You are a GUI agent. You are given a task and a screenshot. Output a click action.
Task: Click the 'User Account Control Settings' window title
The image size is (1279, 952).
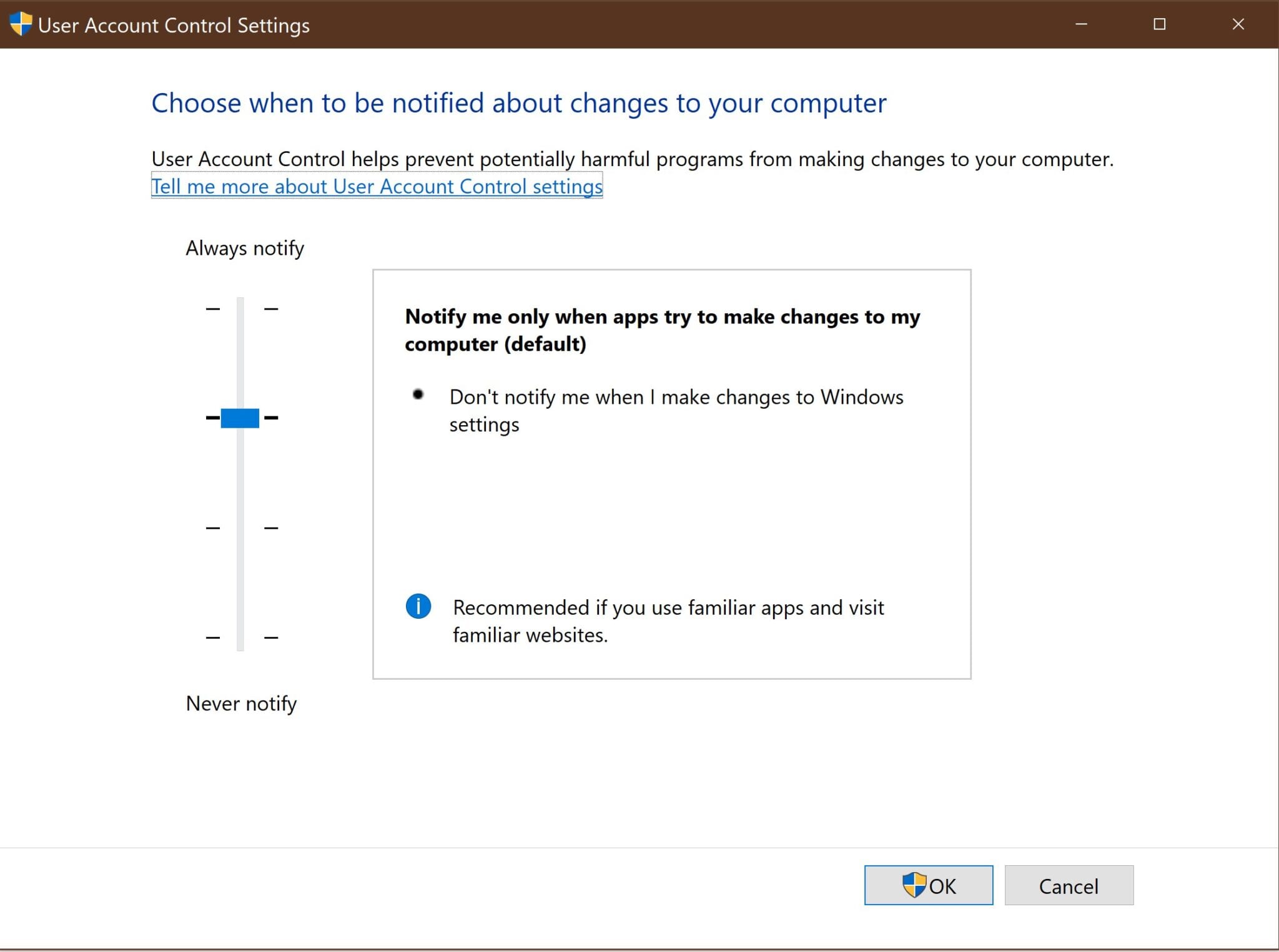pos(174,26)
